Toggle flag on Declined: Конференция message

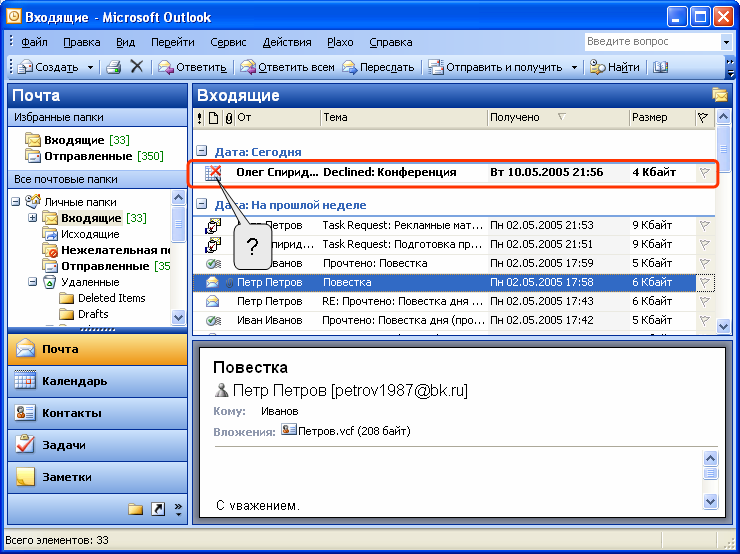(x=705, y=173)
